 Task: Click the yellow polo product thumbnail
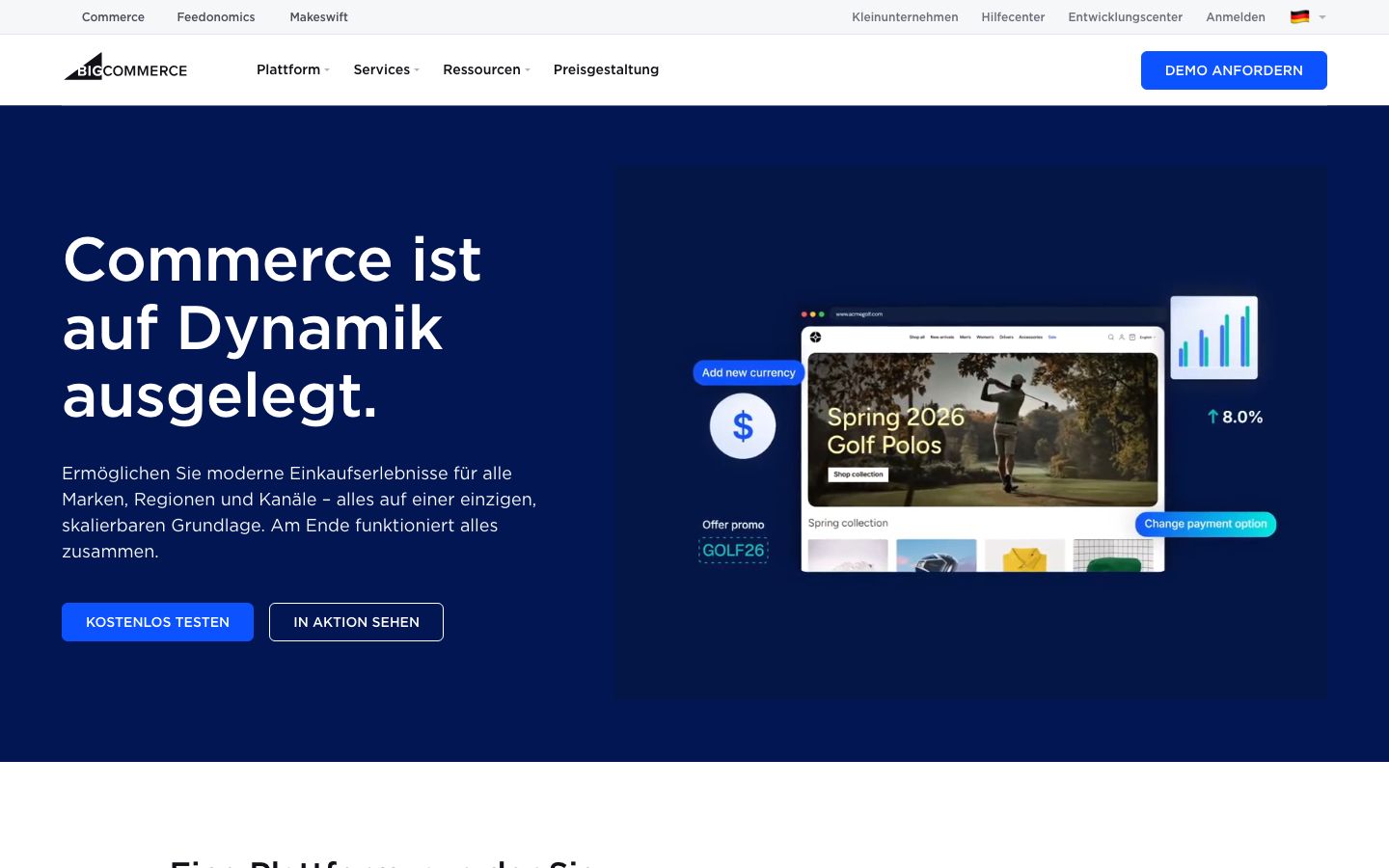(1024, 556)
